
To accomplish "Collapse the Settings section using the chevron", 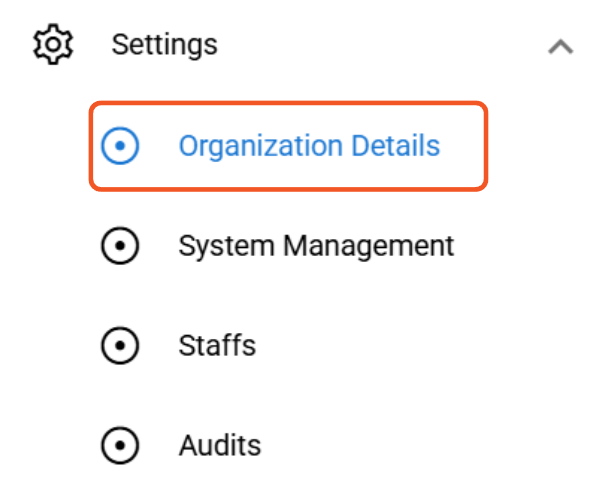I will pyautogui.click(x=561, y=46).
